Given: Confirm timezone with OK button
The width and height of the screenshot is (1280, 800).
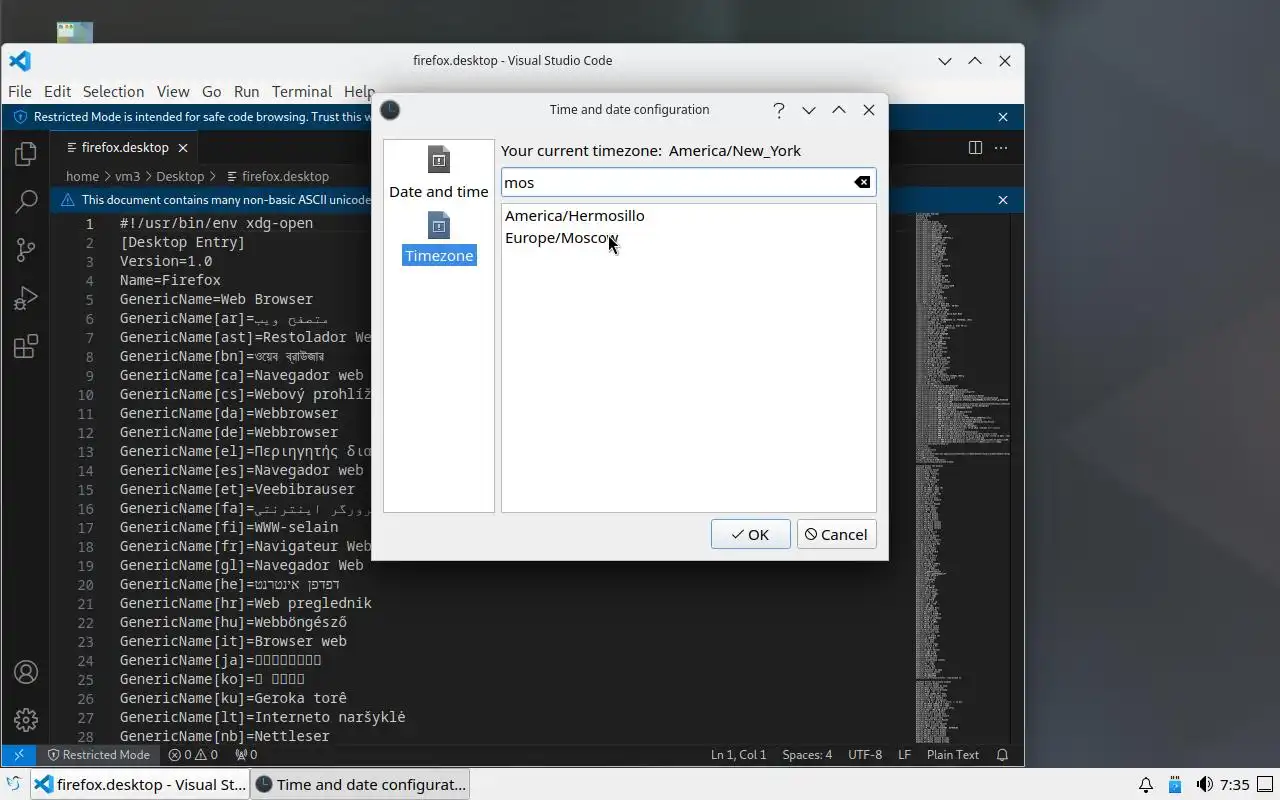Looking at the screenshot, I should tap(750, 534).
